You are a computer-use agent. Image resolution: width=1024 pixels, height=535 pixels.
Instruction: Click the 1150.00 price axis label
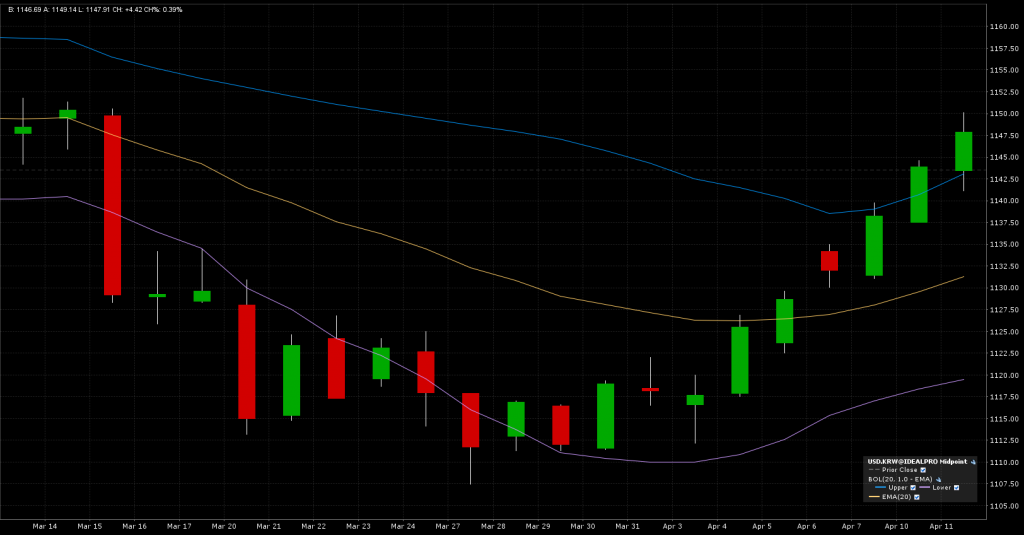[1004, 114]
